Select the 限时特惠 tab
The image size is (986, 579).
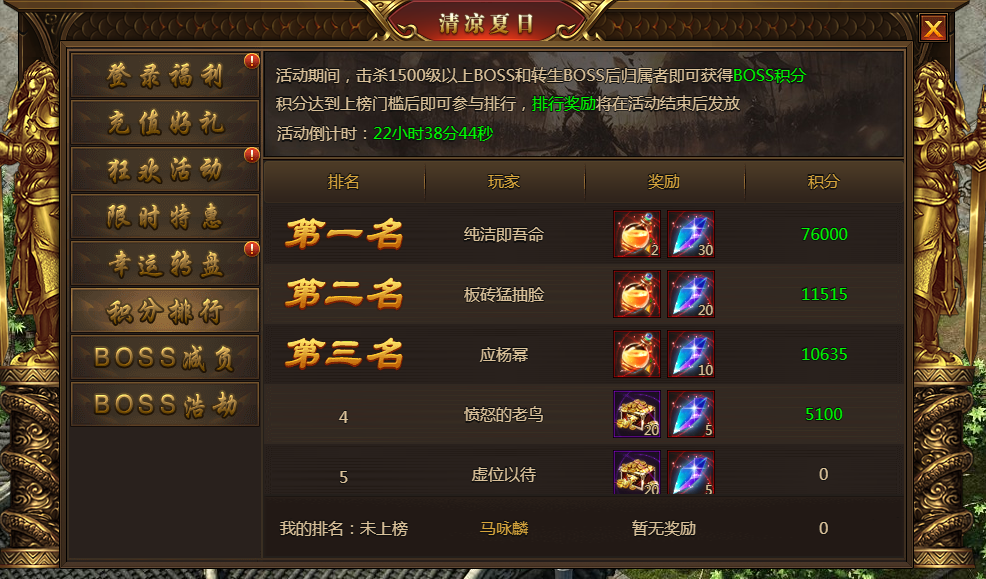165,216
